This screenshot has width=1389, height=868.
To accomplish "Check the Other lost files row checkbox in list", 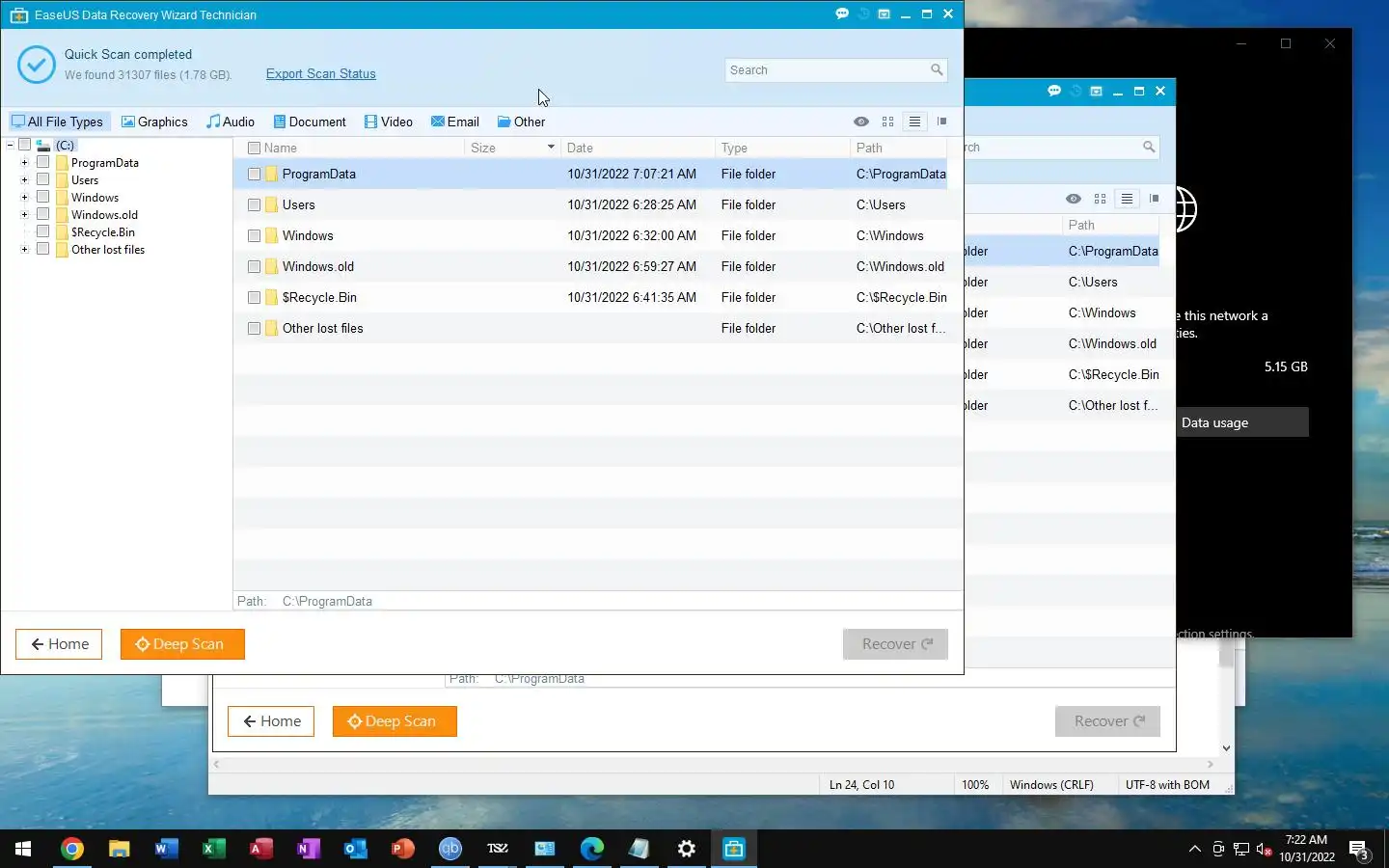I will tap(254, 329).
